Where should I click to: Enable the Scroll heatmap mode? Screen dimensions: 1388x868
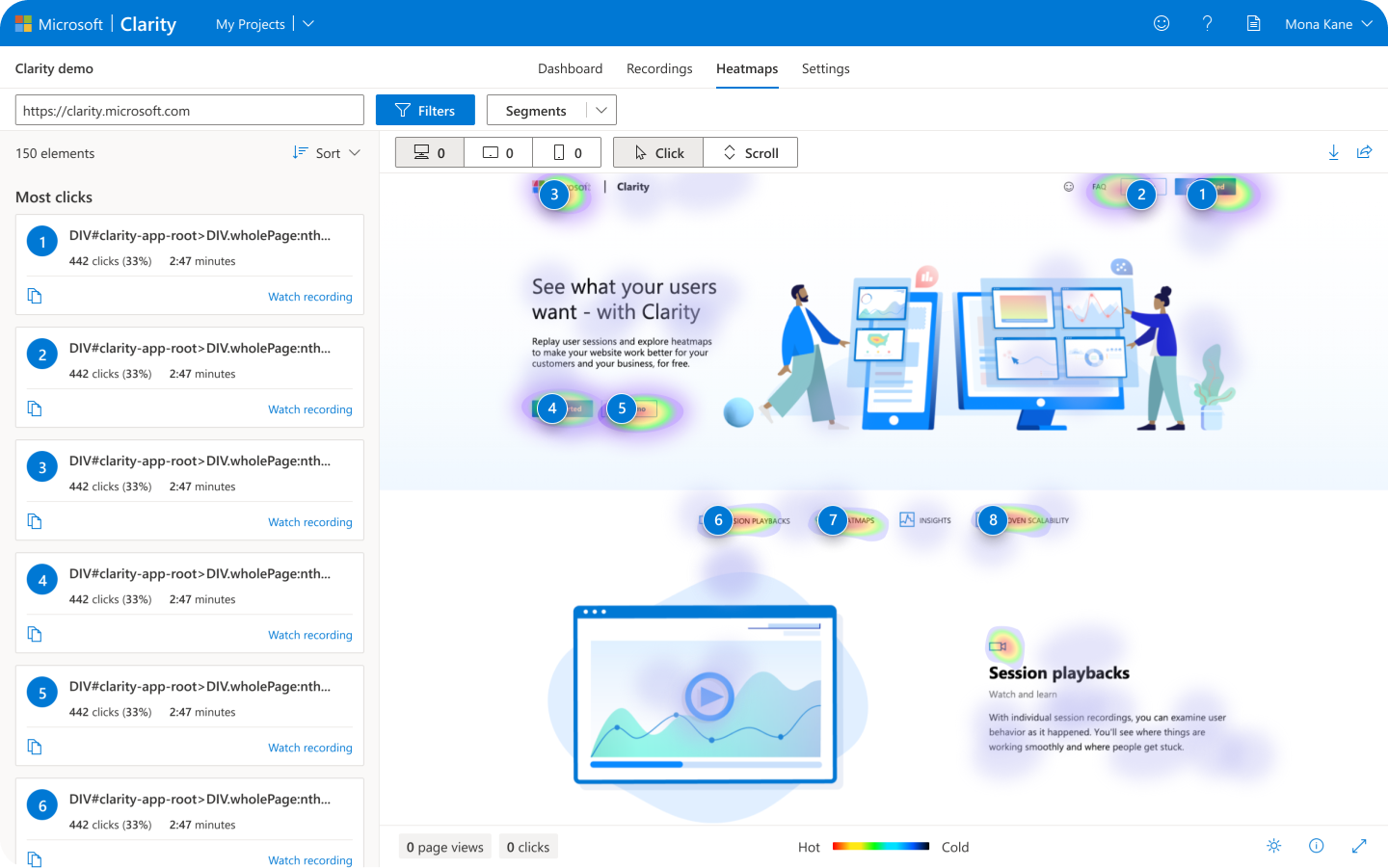[x=750, y=152]
